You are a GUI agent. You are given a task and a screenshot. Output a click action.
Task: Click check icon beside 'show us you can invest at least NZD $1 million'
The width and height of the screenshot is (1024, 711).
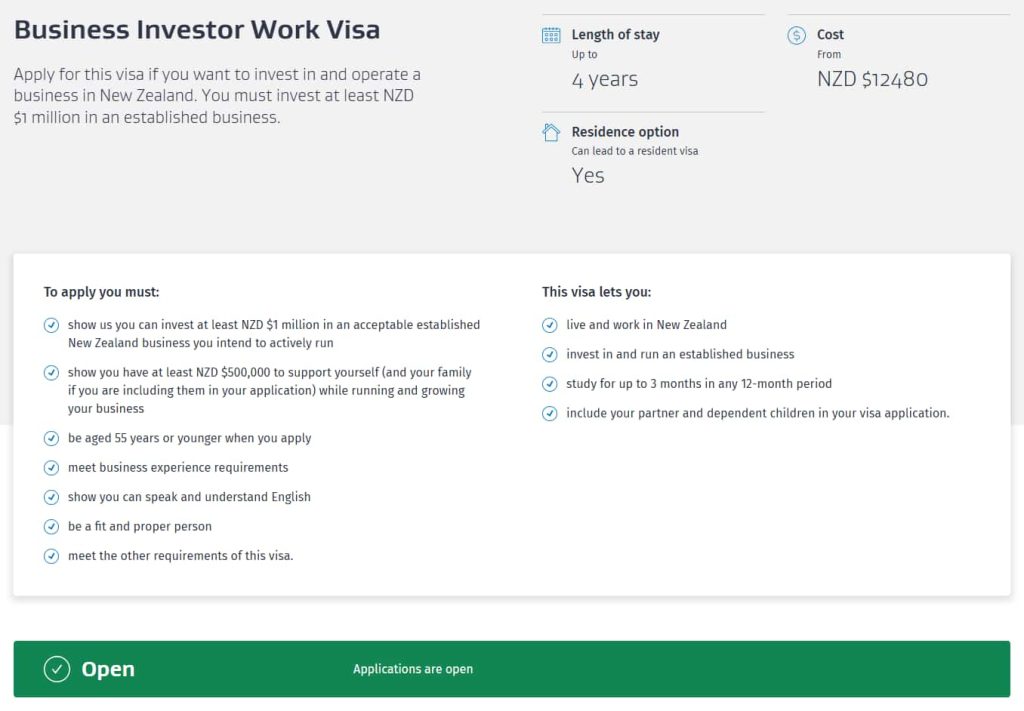[x=52, y=325]
